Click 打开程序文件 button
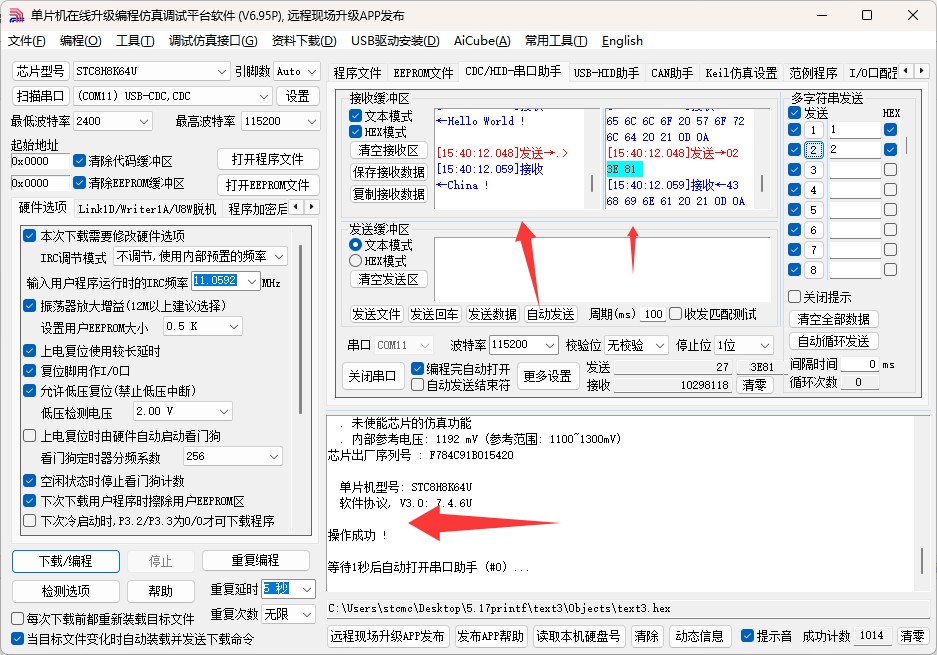 [x=267, y=160]
